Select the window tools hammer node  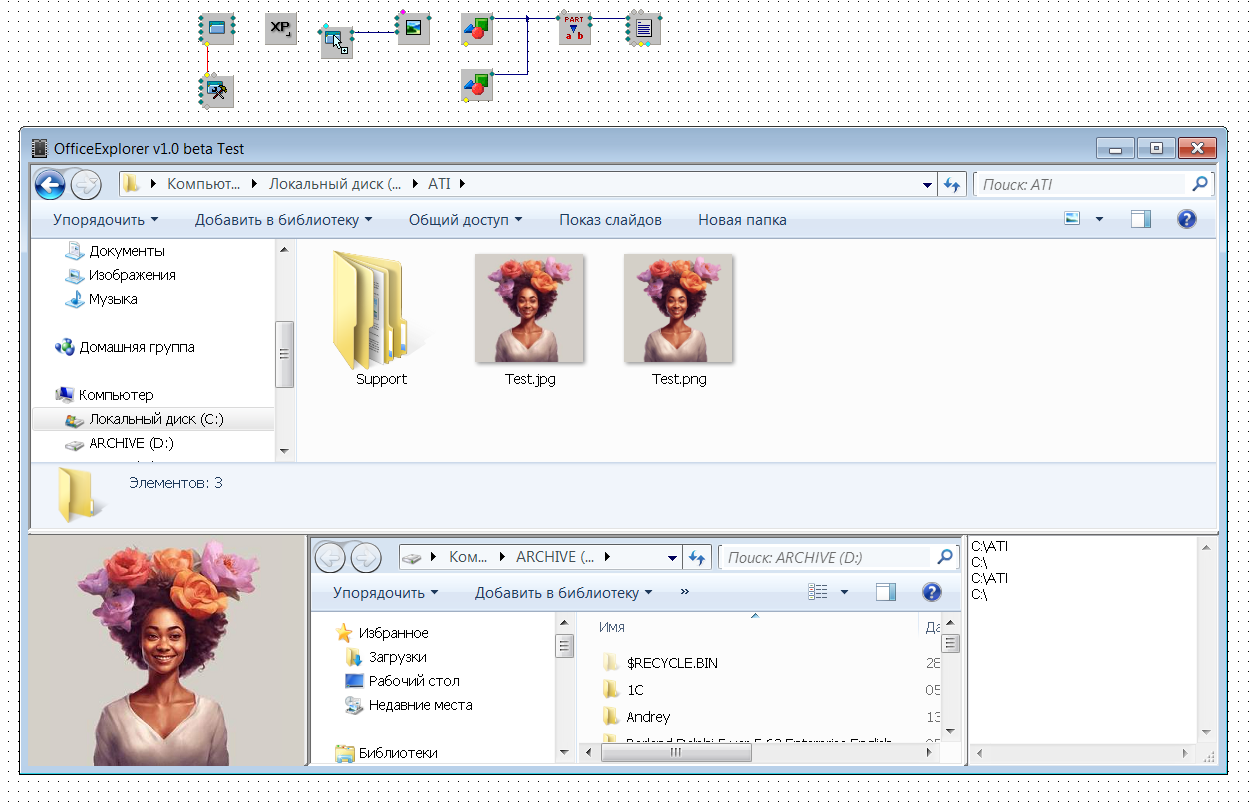point(216,91)
